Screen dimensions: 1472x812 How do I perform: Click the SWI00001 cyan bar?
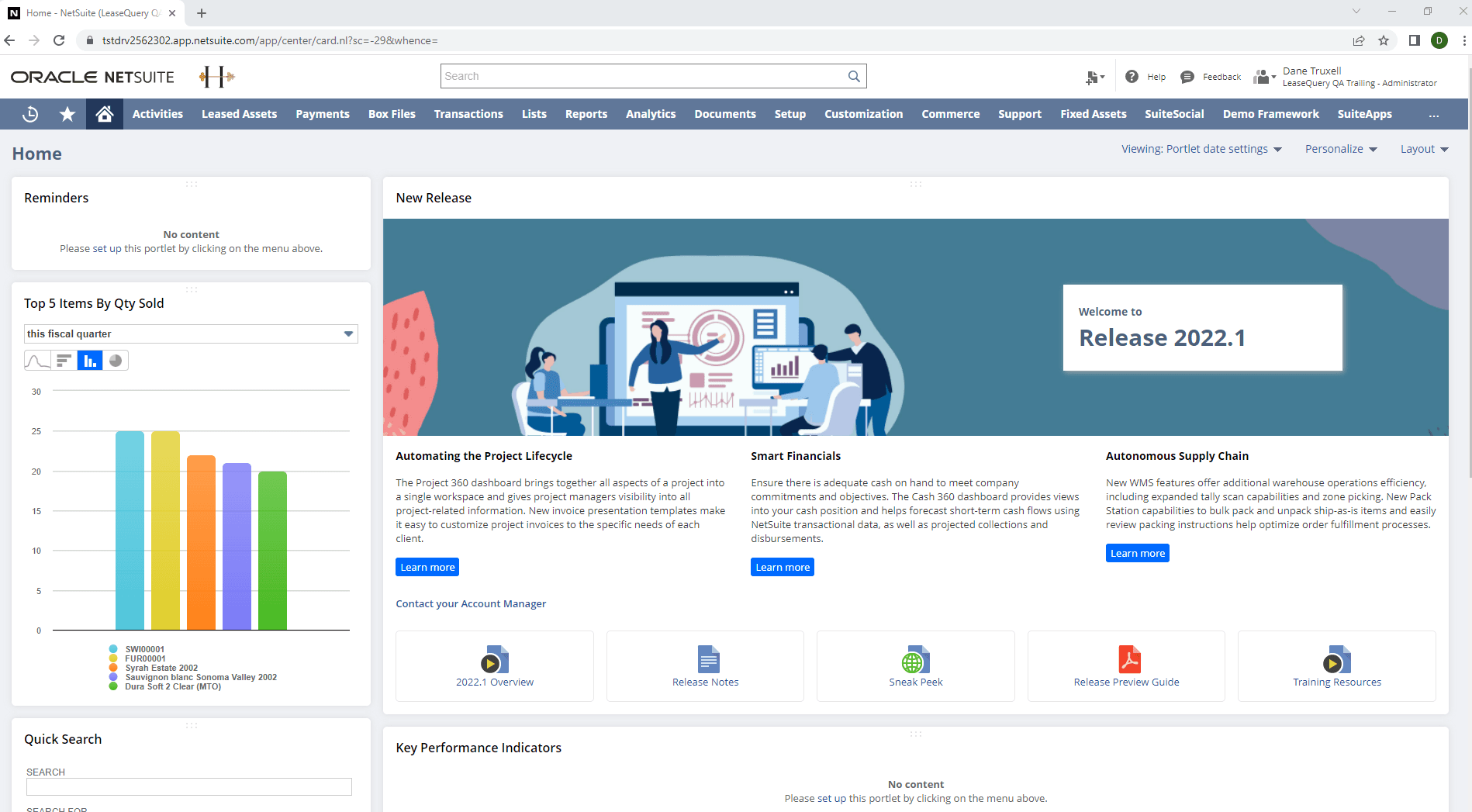click(130, 530)
